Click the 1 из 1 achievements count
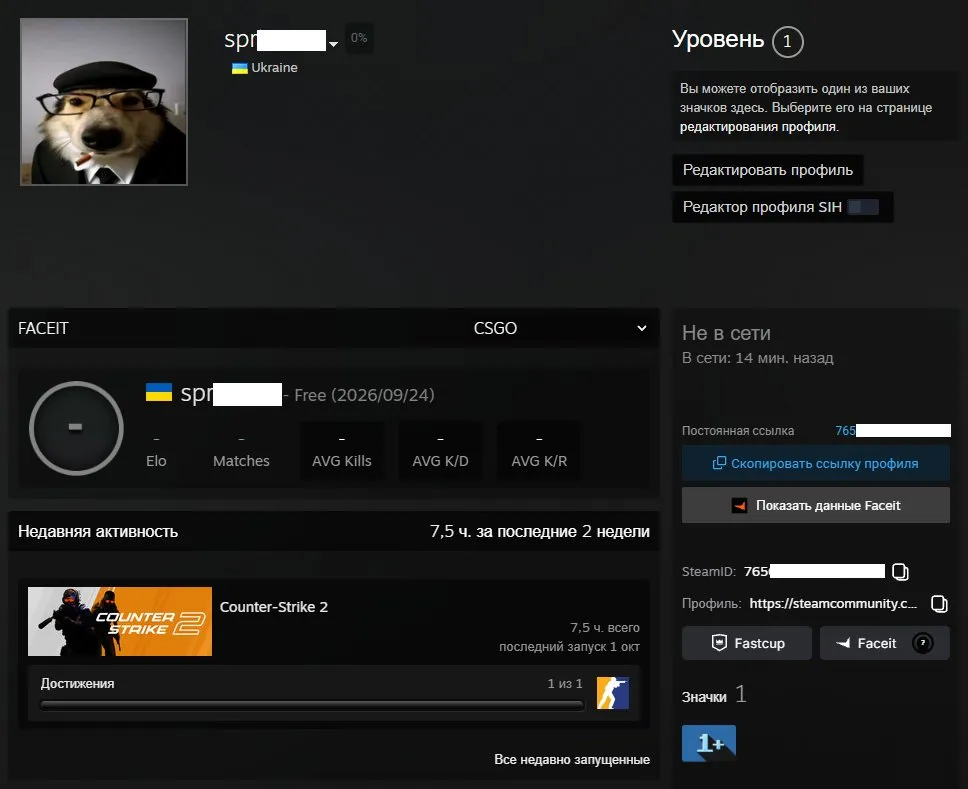 click(x=564, y=683)
